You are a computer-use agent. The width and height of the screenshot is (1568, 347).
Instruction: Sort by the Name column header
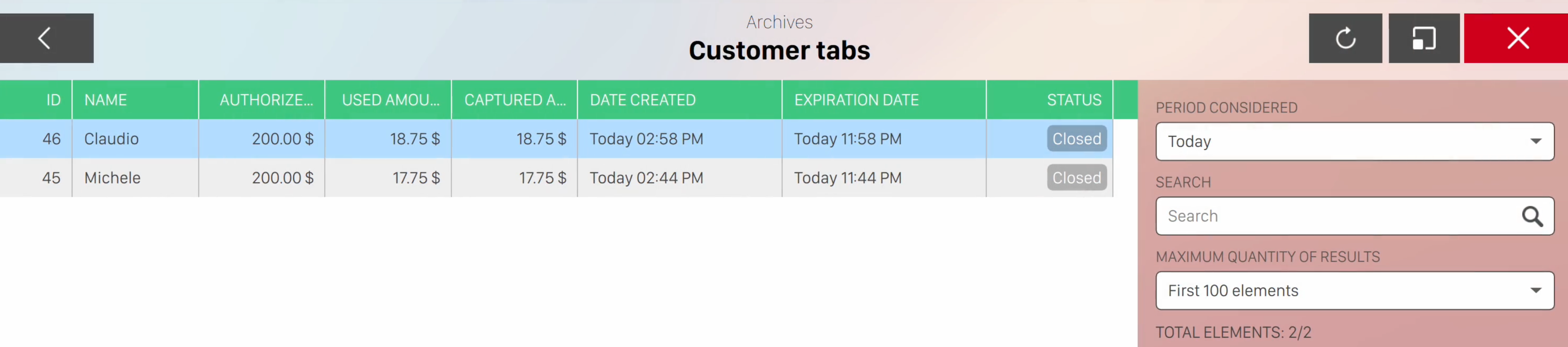[106, 100]
